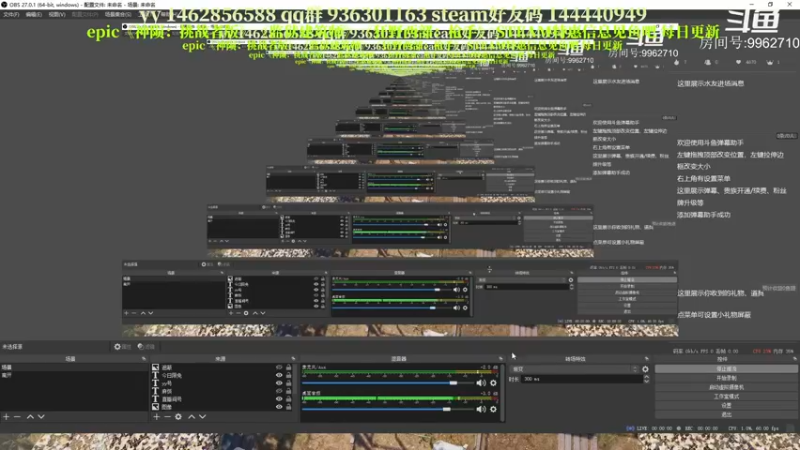Move scene up in Scenes panel
The height and width of the screenshot is (450, 800).
[x=30, y=417]
